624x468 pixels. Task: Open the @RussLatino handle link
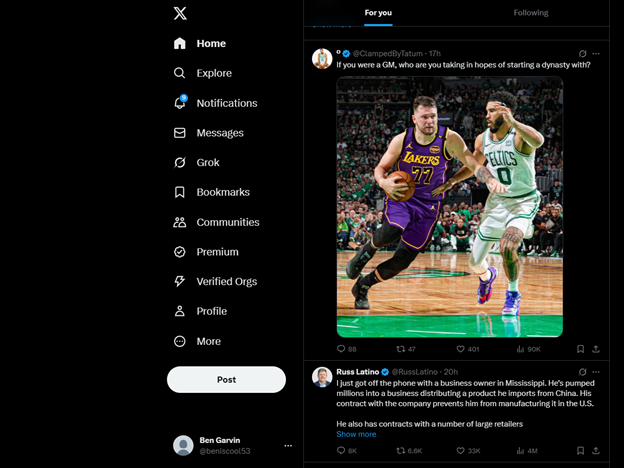pyautogui.click(x=415, y=372)
